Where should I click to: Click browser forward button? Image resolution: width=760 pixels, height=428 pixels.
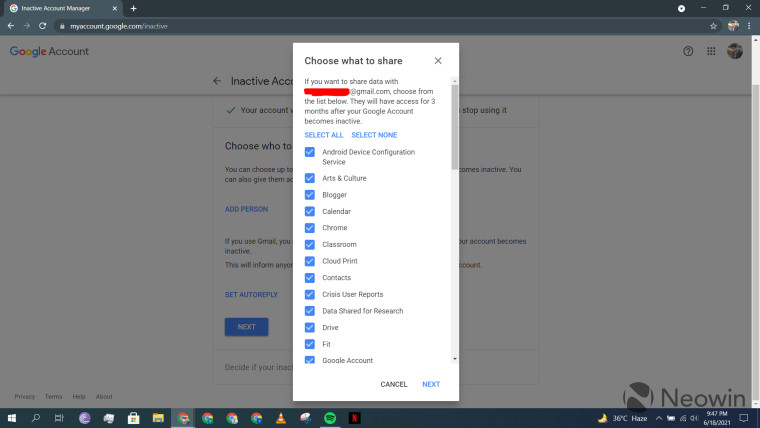click(27, 26)
